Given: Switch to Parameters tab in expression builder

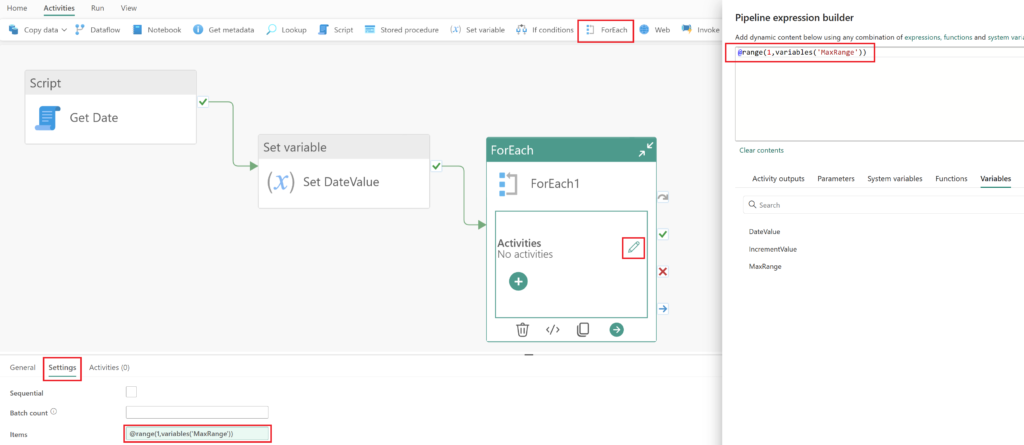Looking at the screenshot, I should [x=836, y=178].
